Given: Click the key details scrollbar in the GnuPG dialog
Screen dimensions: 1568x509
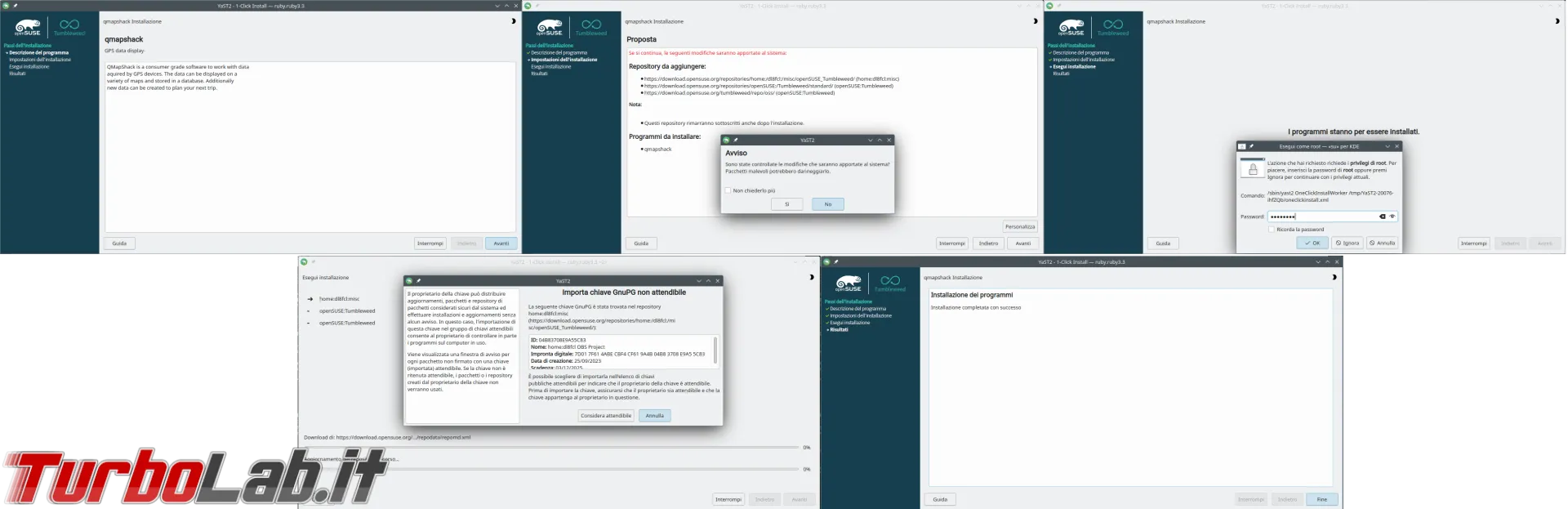Looking at the screenshot, I should [715, 351].
